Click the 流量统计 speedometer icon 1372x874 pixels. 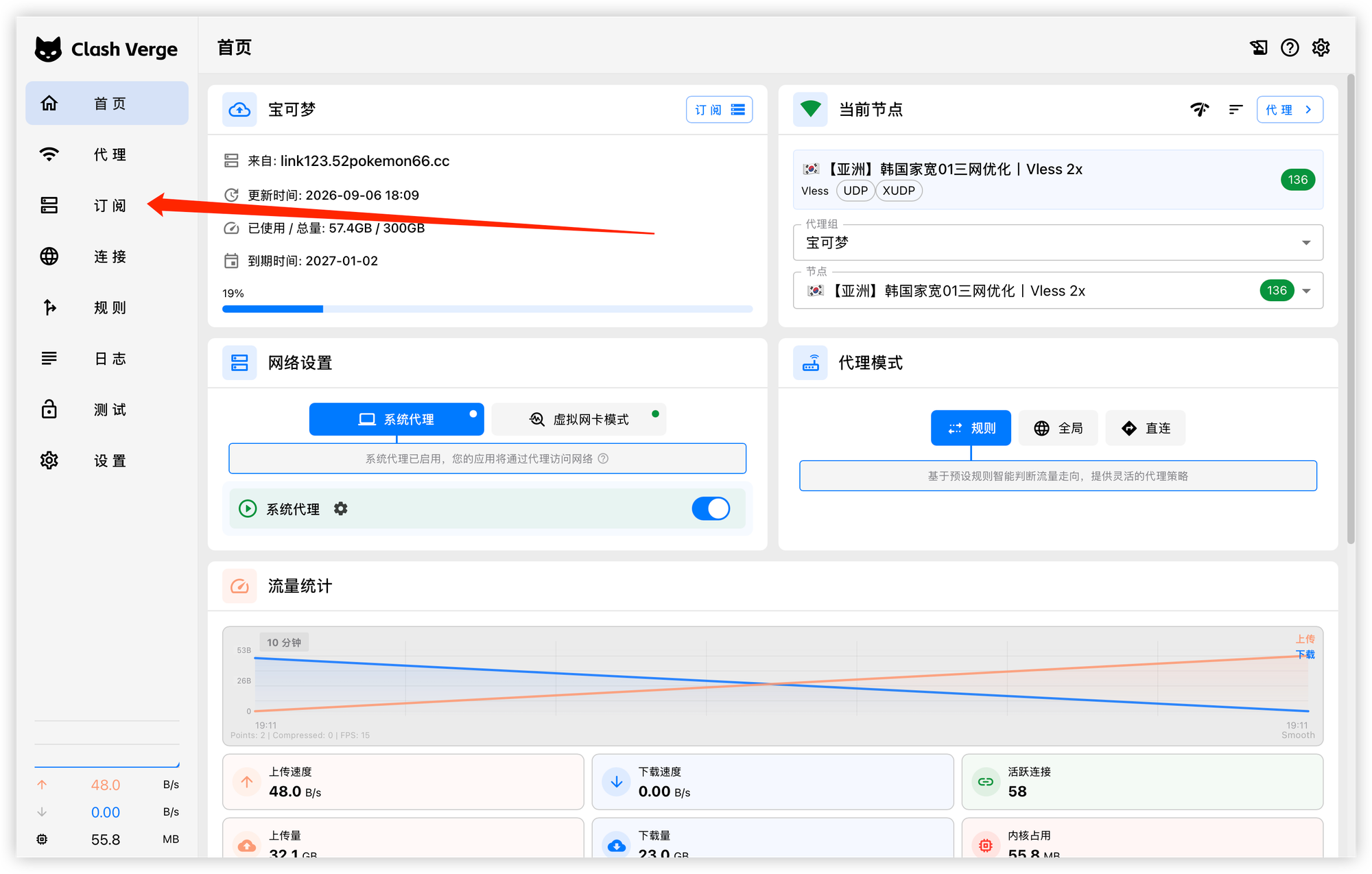pos(239,586)
